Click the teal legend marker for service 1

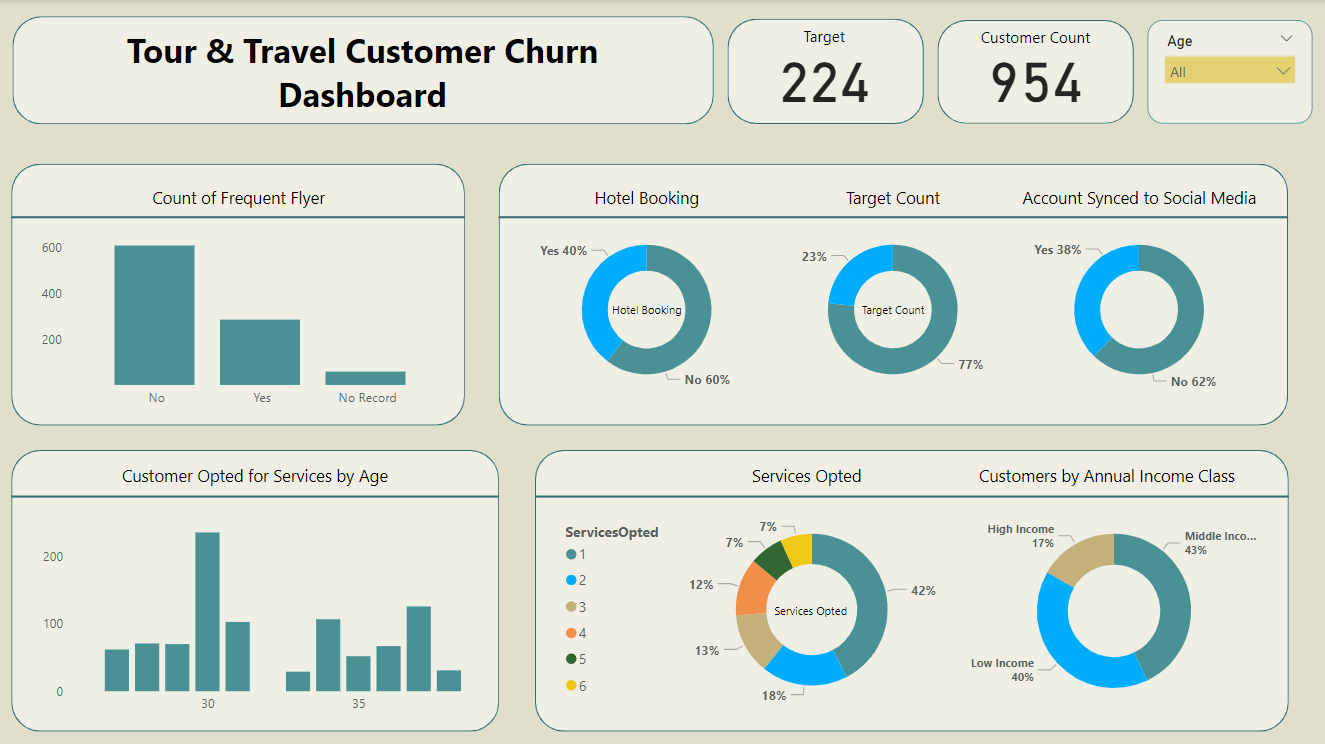click(x=571, y=555)
